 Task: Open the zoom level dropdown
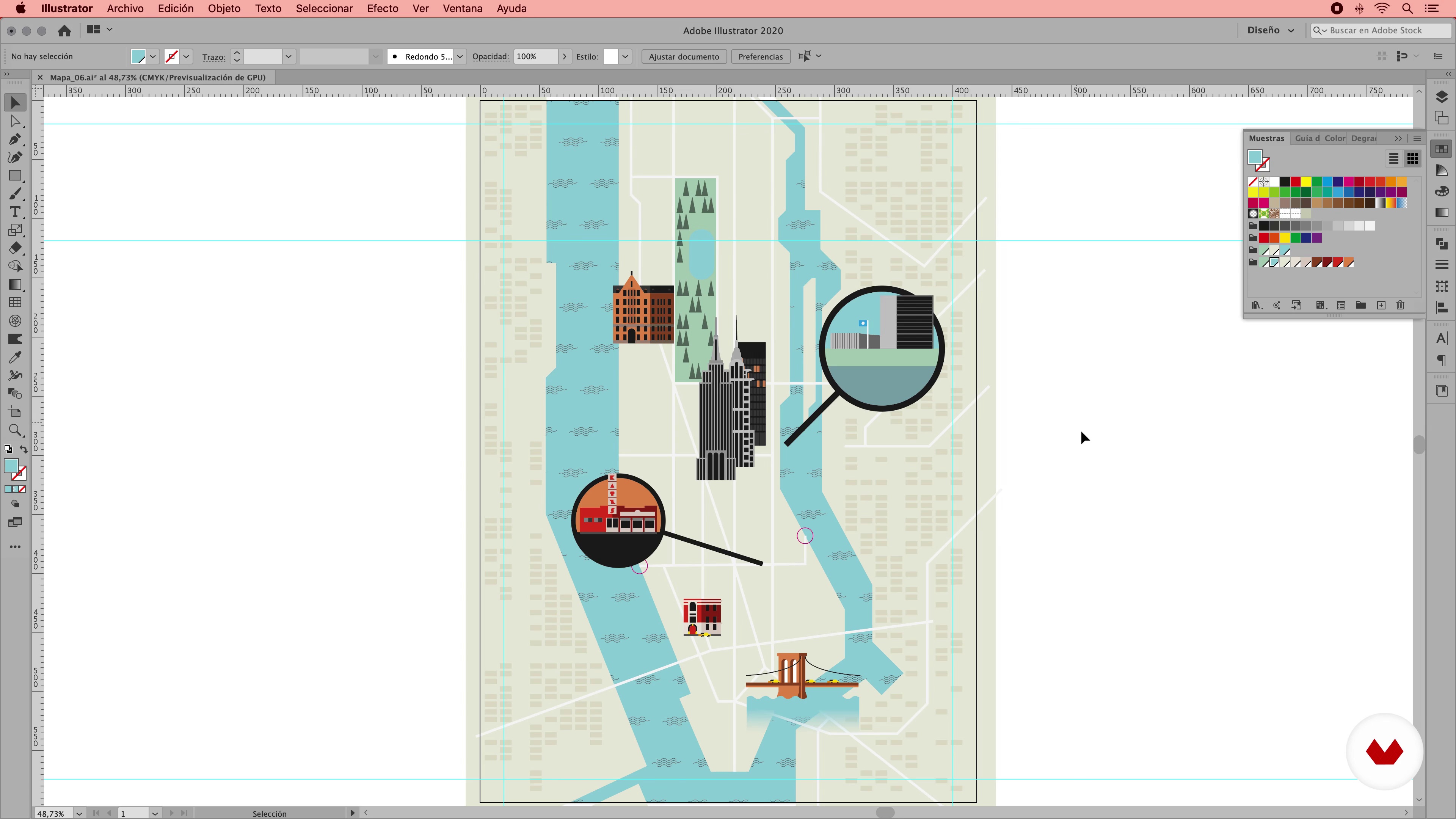(x=79, y=813)
